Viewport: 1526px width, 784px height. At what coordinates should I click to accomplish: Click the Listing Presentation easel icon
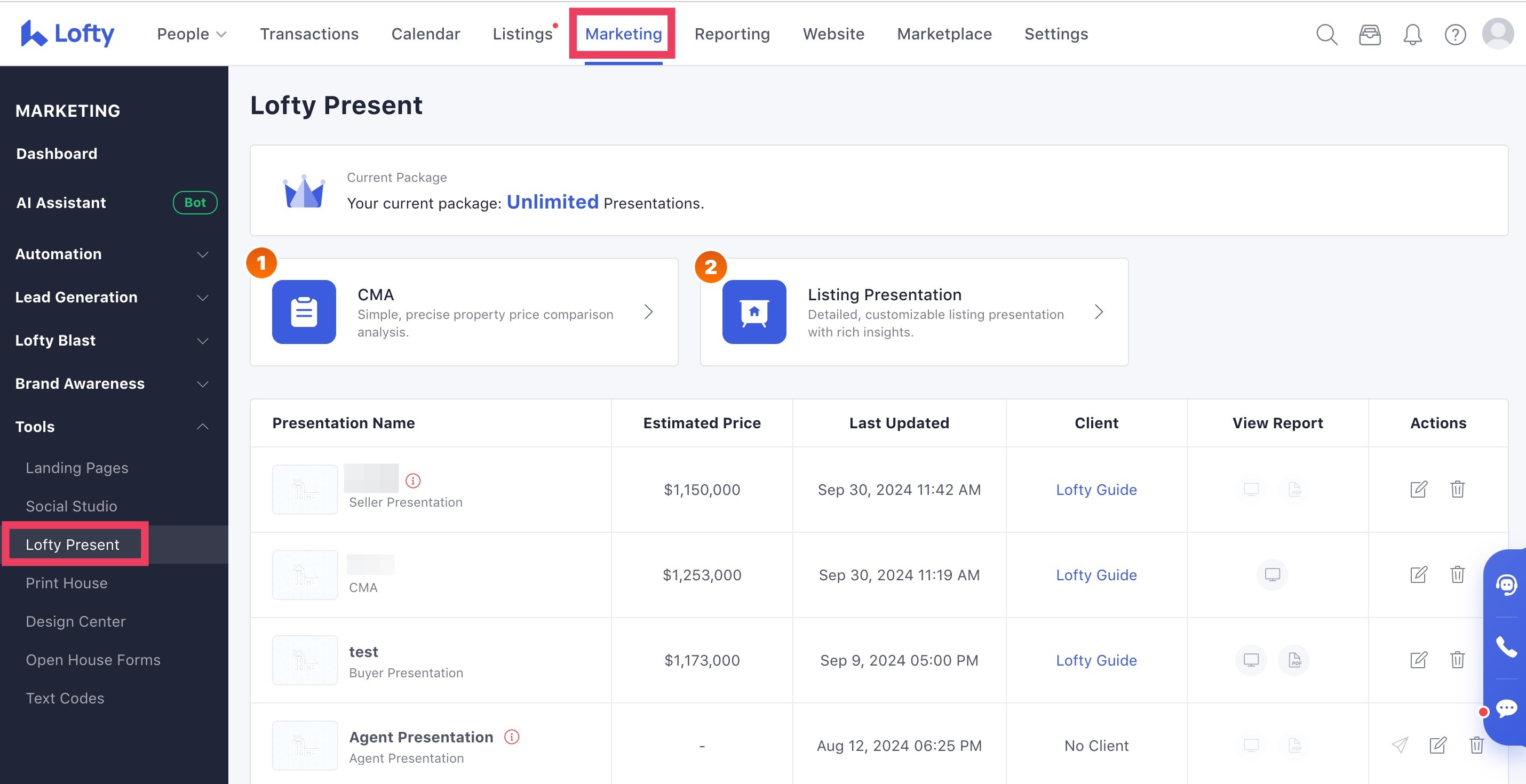click(x=754, y=311)
